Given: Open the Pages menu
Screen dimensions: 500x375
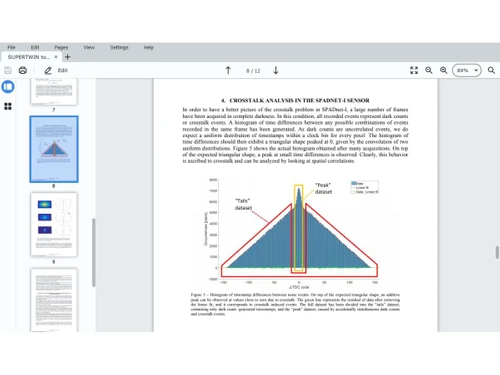Looking at the screenshot, I should (61, 47).
